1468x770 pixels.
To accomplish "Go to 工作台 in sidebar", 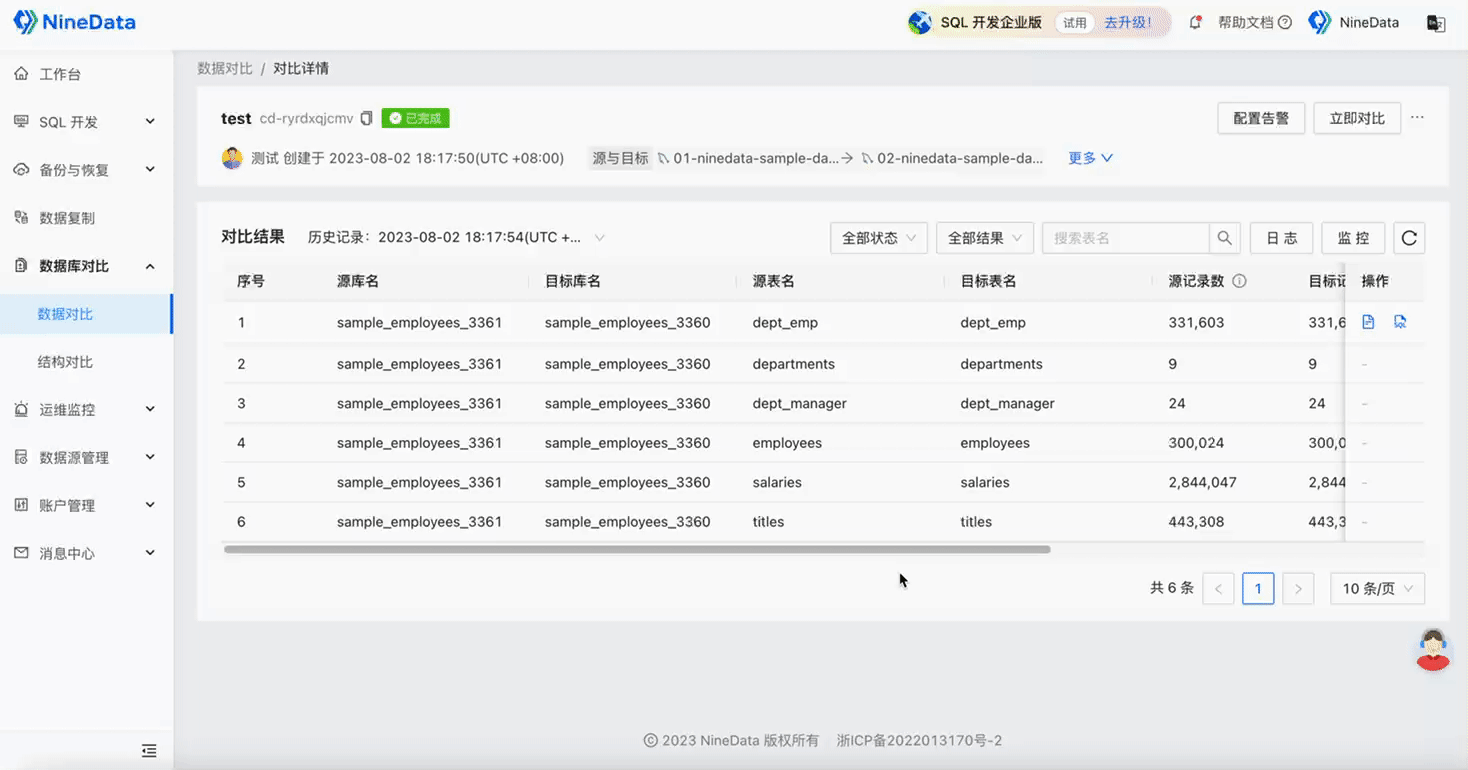I will [x=60, y=74].
